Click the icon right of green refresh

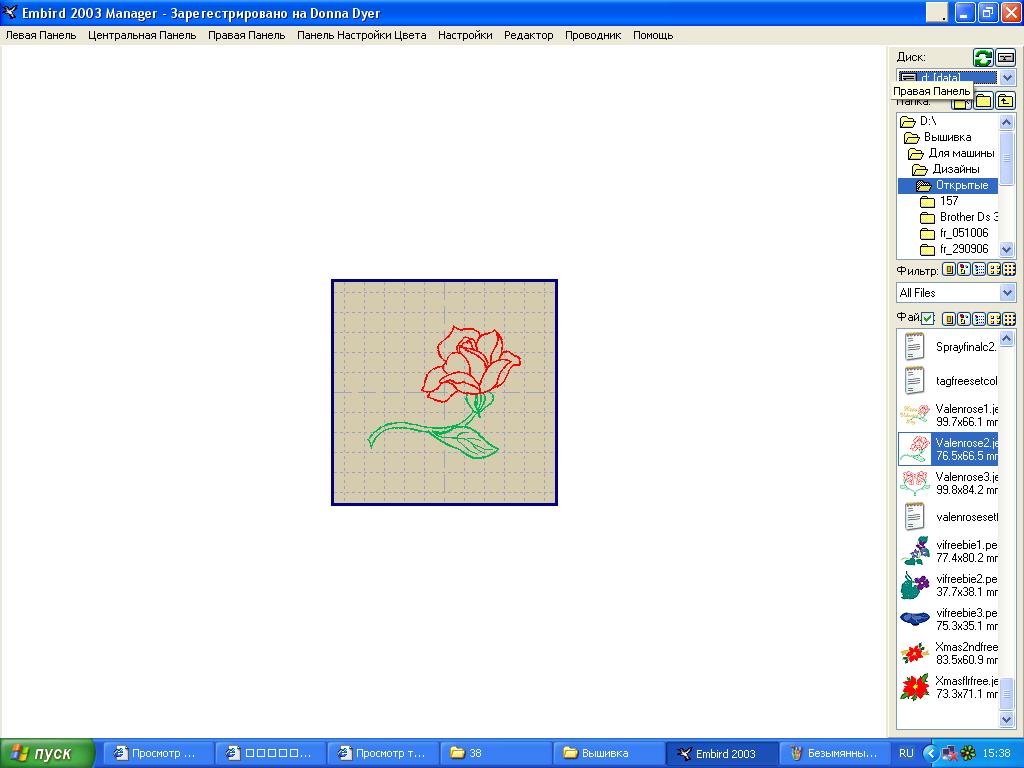point(1006,57)
